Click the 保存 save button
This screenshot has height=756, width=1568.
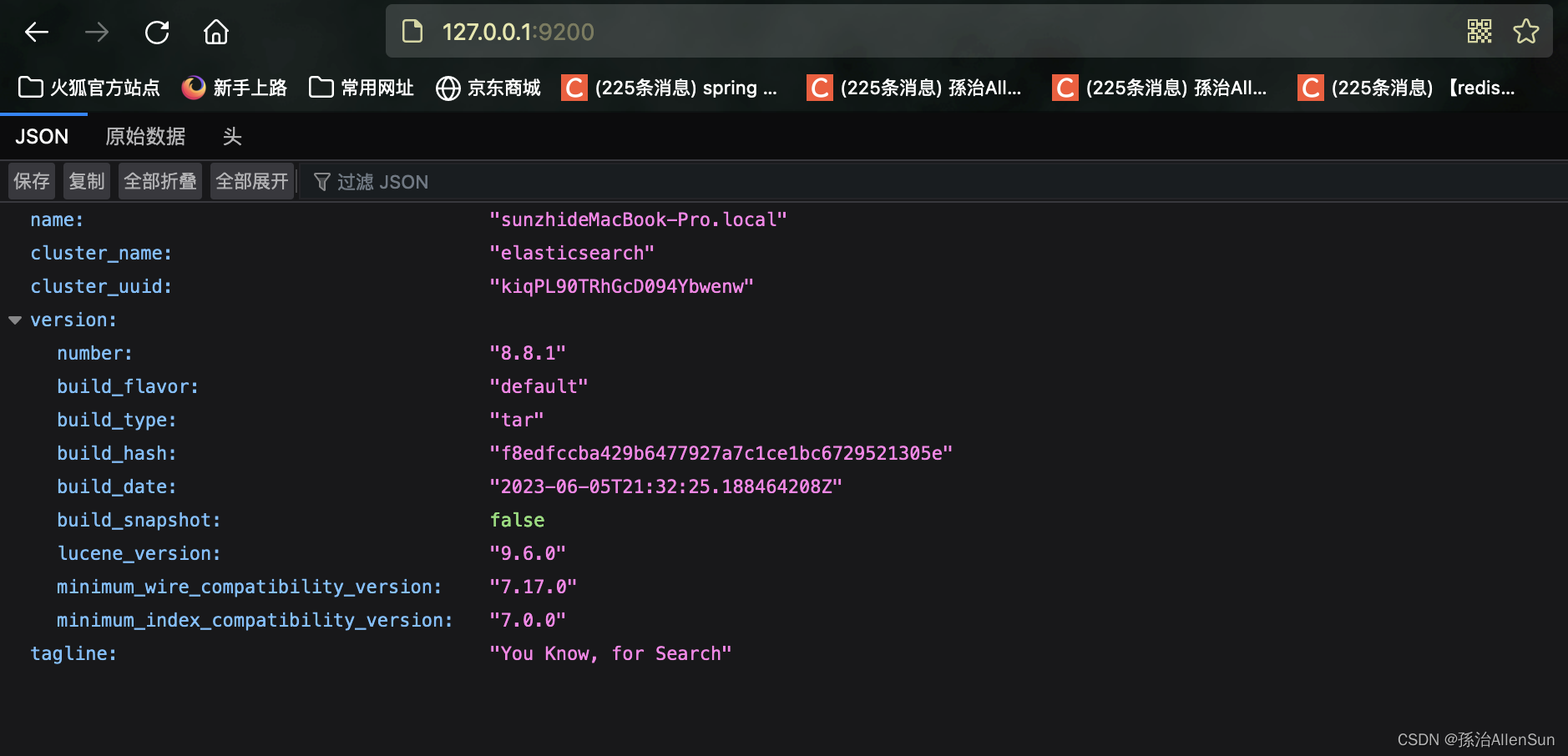[x=32, y=181]
